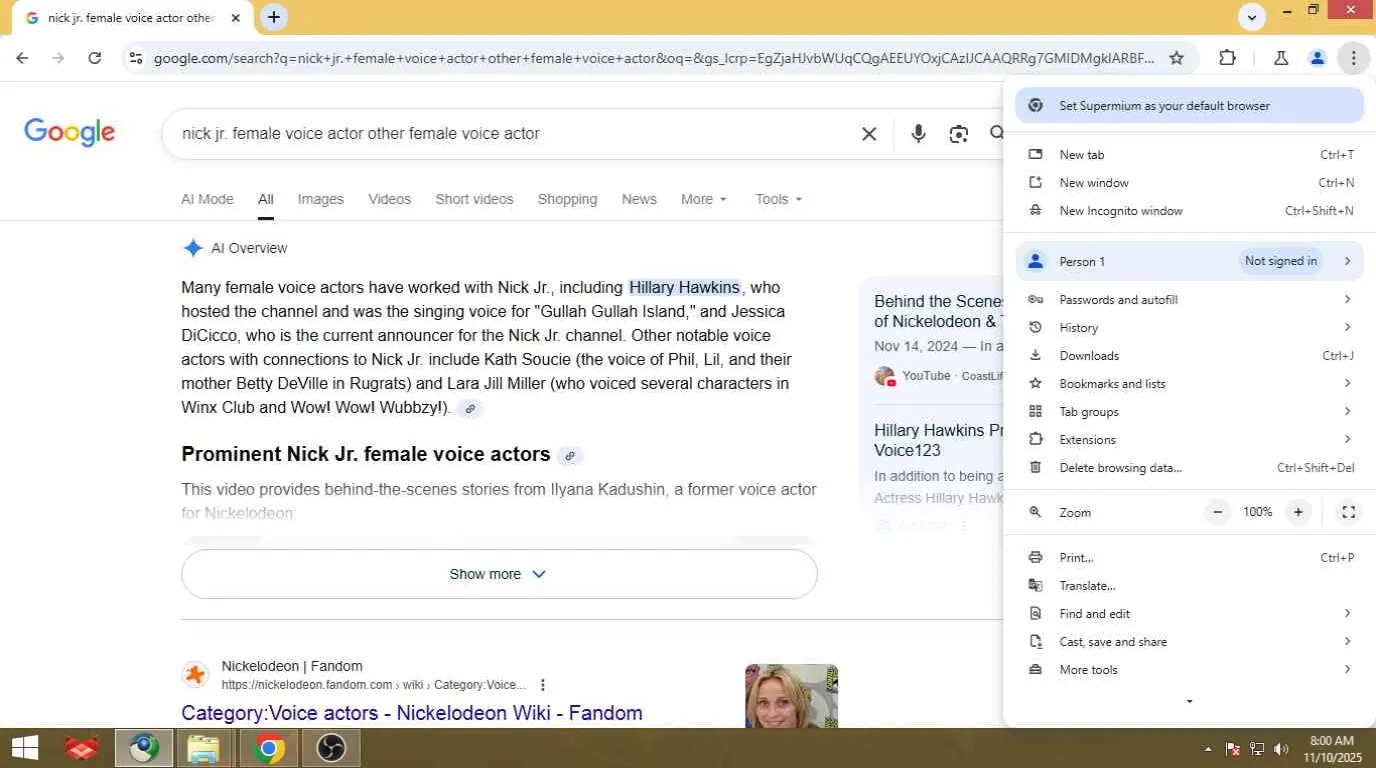1376x768 pixels.
Task: Open the News results tab
Action: (x=639, y=199)
